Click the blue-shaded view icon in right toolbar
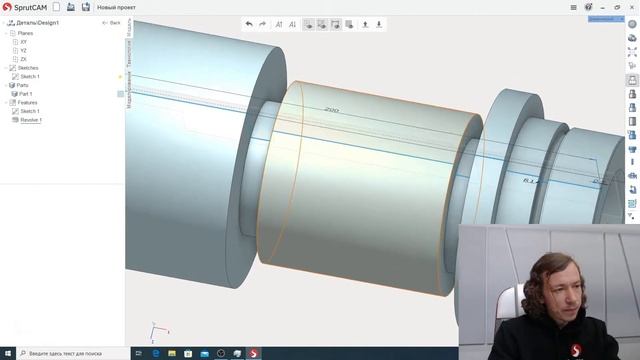The image size is (640, 360). (632, 107)
